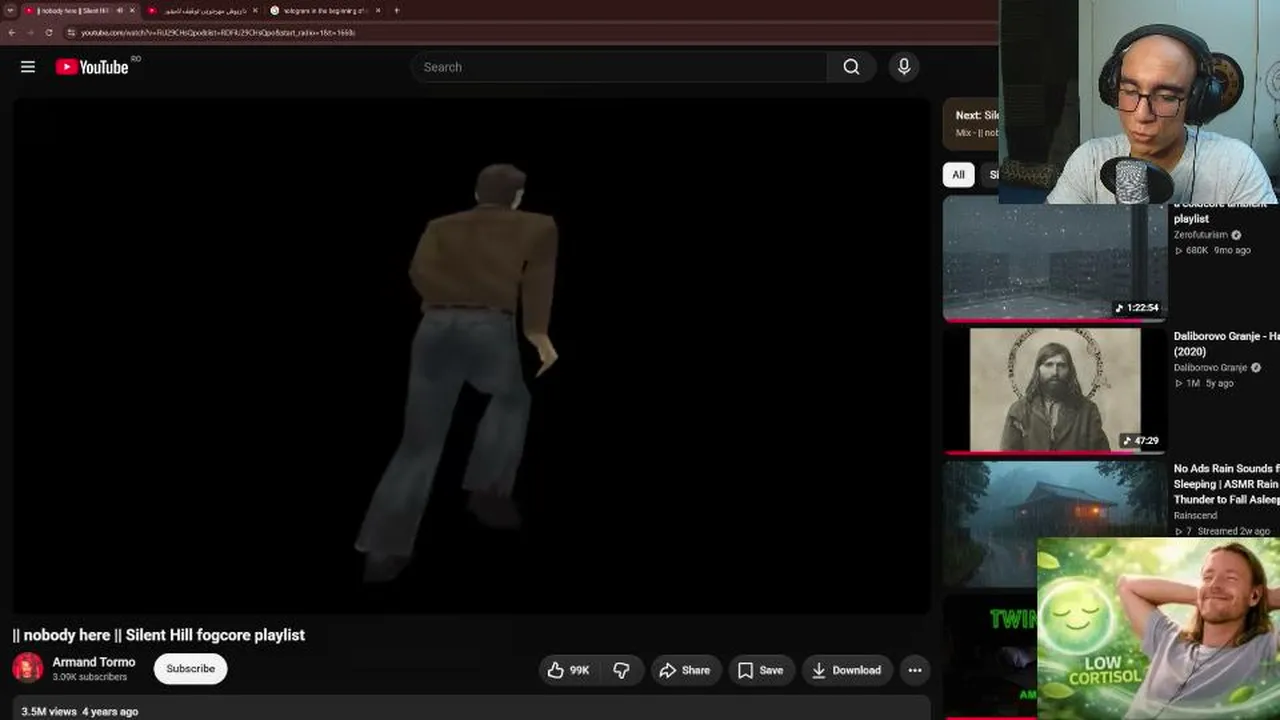Focus the YouTube Search field
1280x720 pixels.
619,67
